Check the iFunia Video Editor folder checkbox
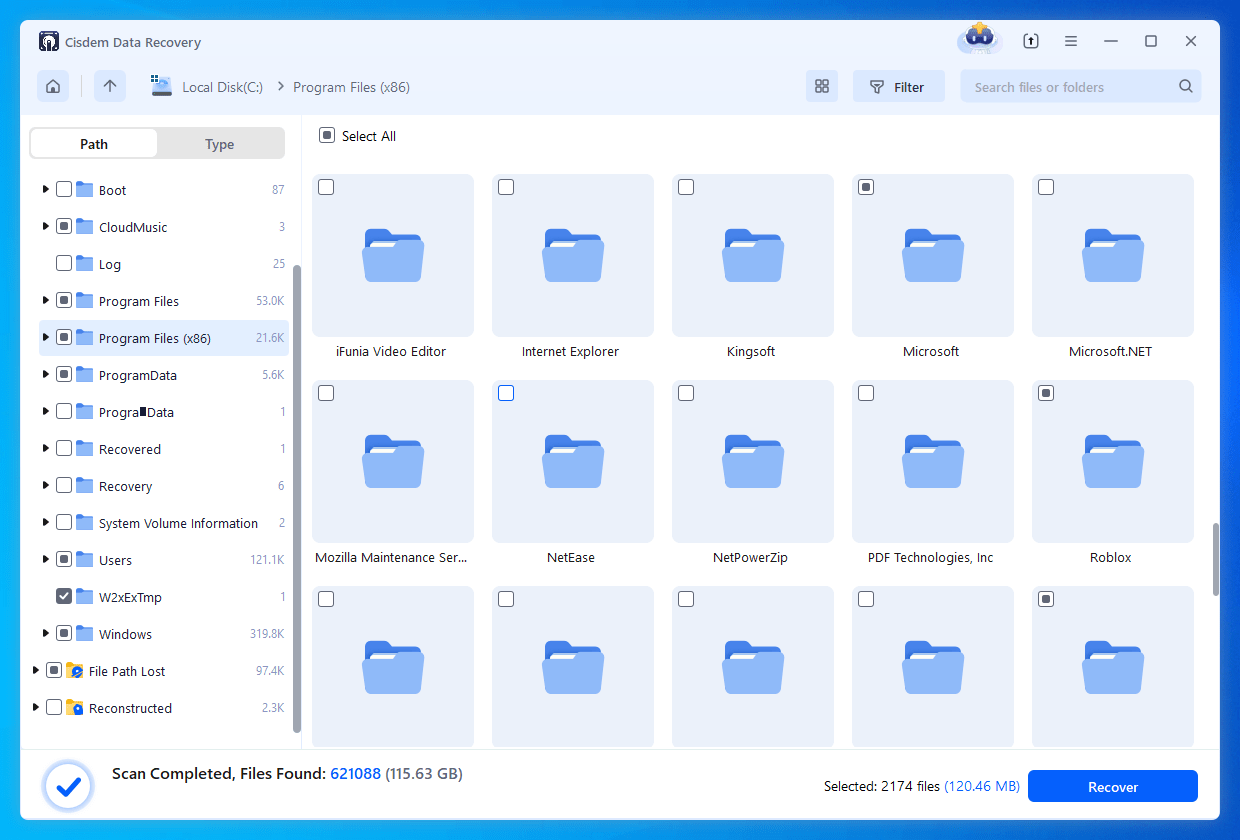Viewport: 1240px width, 840px height. [325, 186]
